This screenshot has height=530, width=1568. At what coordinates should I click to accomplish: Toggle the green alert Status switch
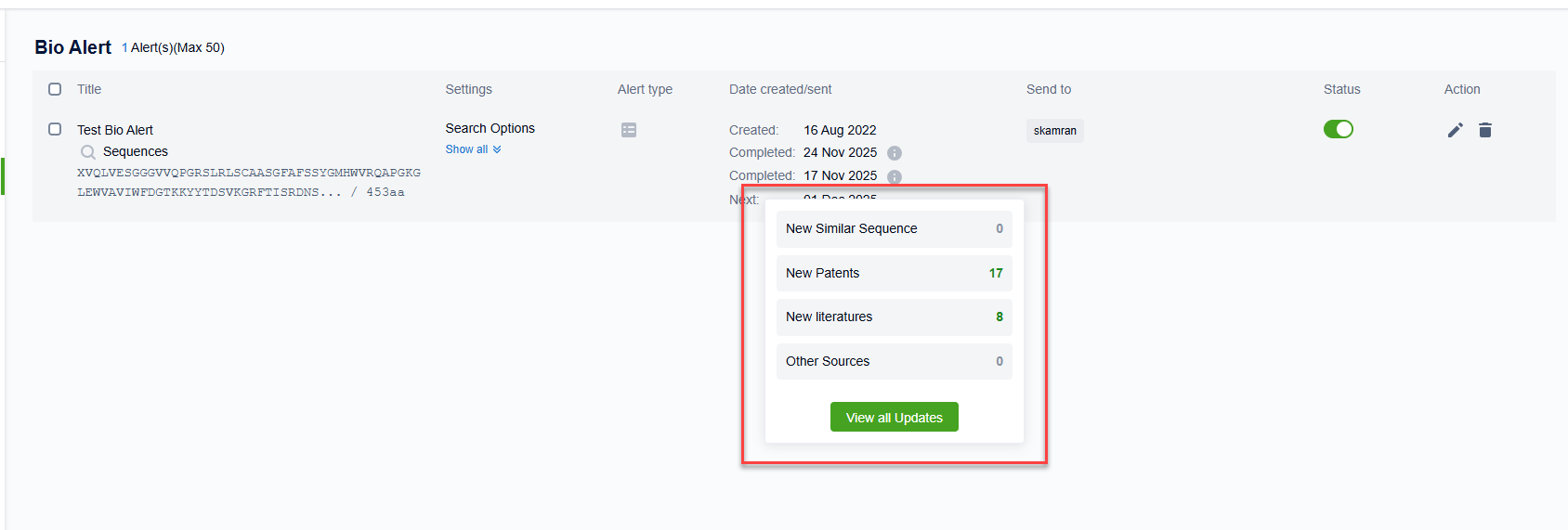[x=1338, y=129]
